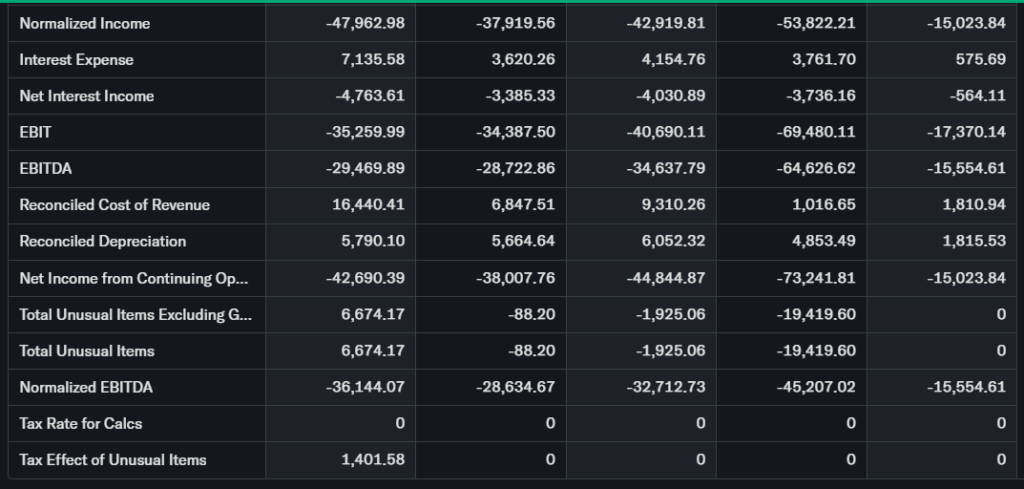Select the 16,440.41 cost of revenue cell

(368, 205)
